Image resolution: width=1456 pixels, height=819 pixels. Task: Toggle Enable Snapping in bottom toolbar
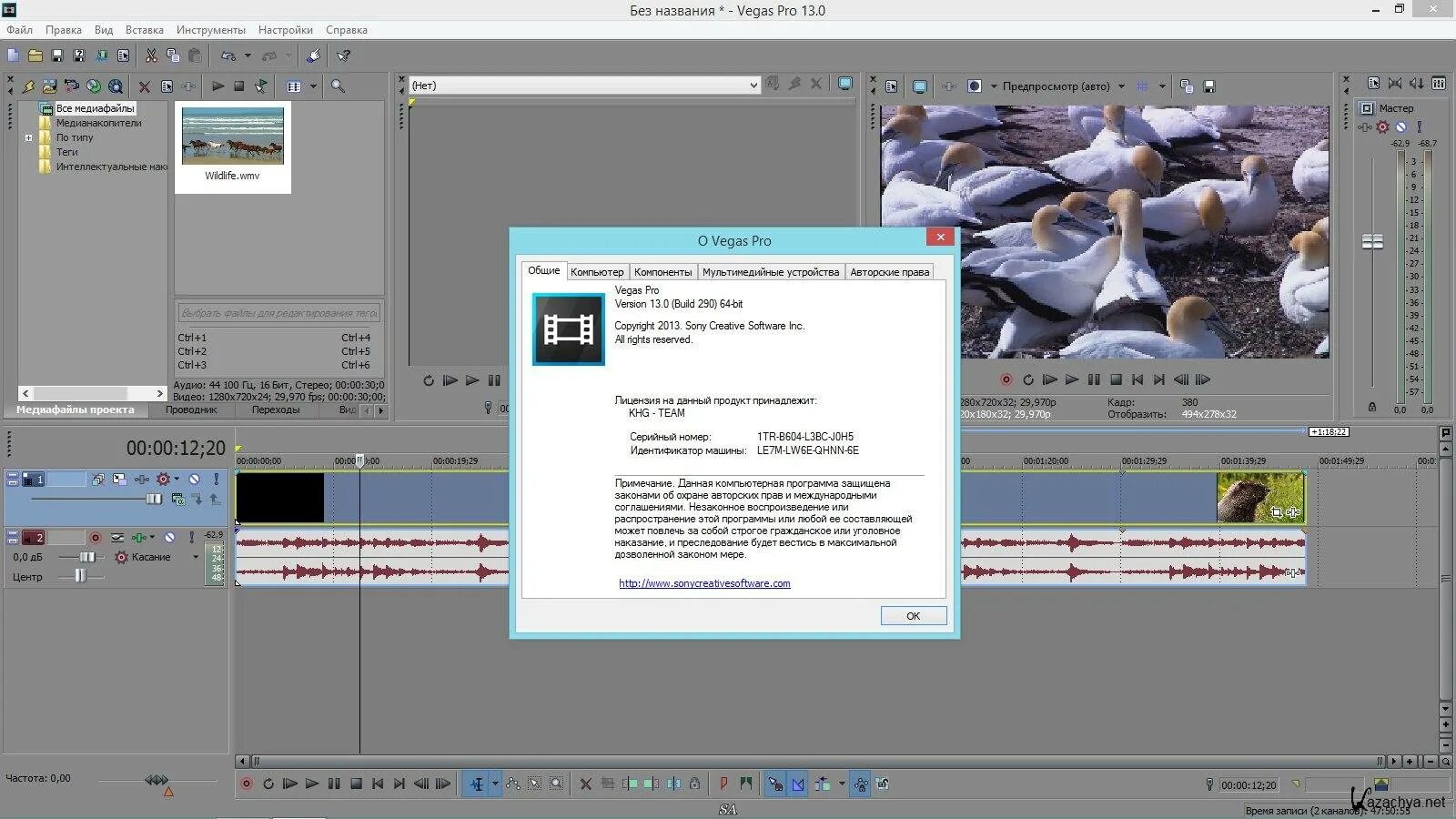tap(774, 784)
